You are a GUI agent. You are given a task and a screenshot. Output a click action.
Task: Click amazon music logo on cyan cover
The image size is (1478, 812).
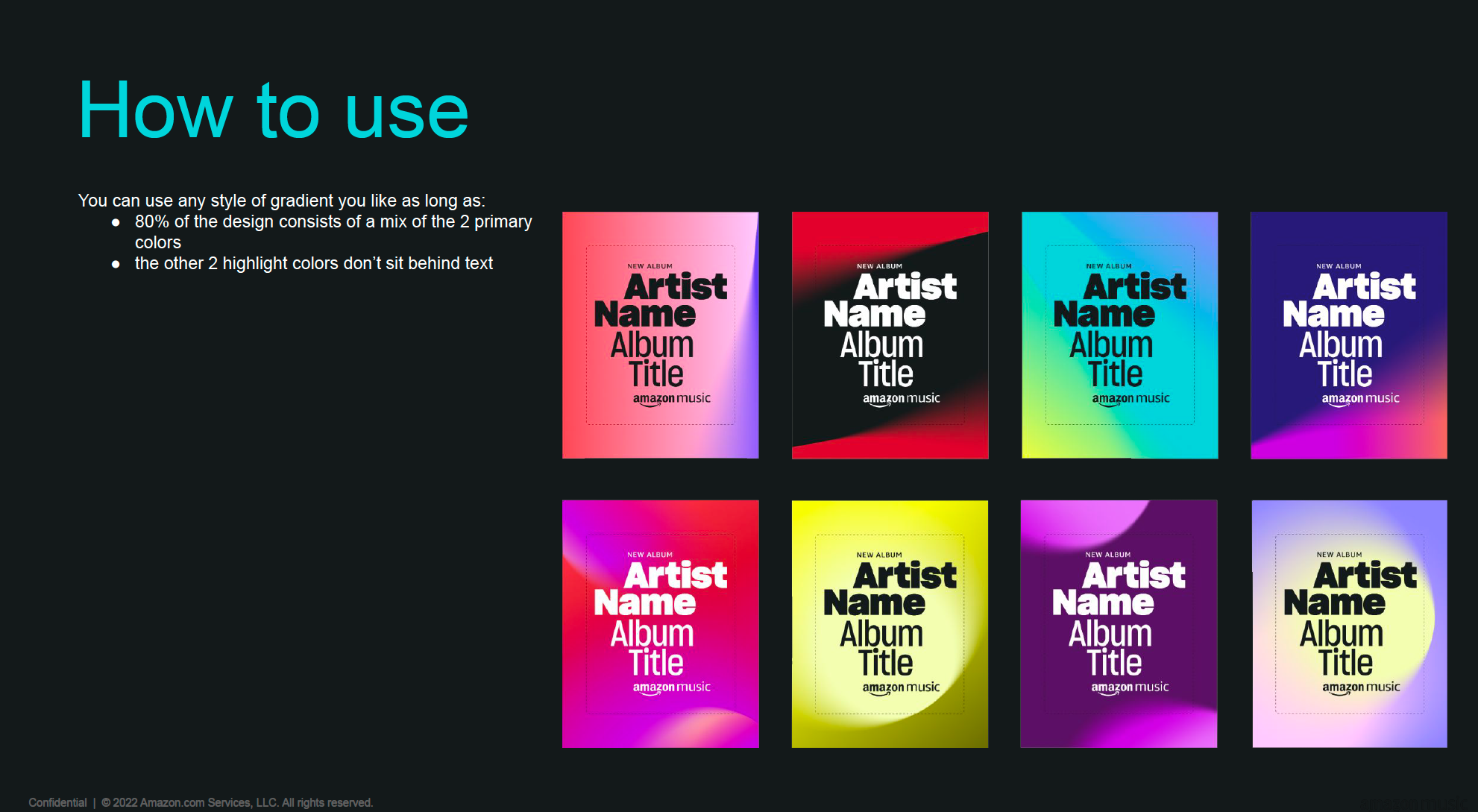pos(1130,399)
